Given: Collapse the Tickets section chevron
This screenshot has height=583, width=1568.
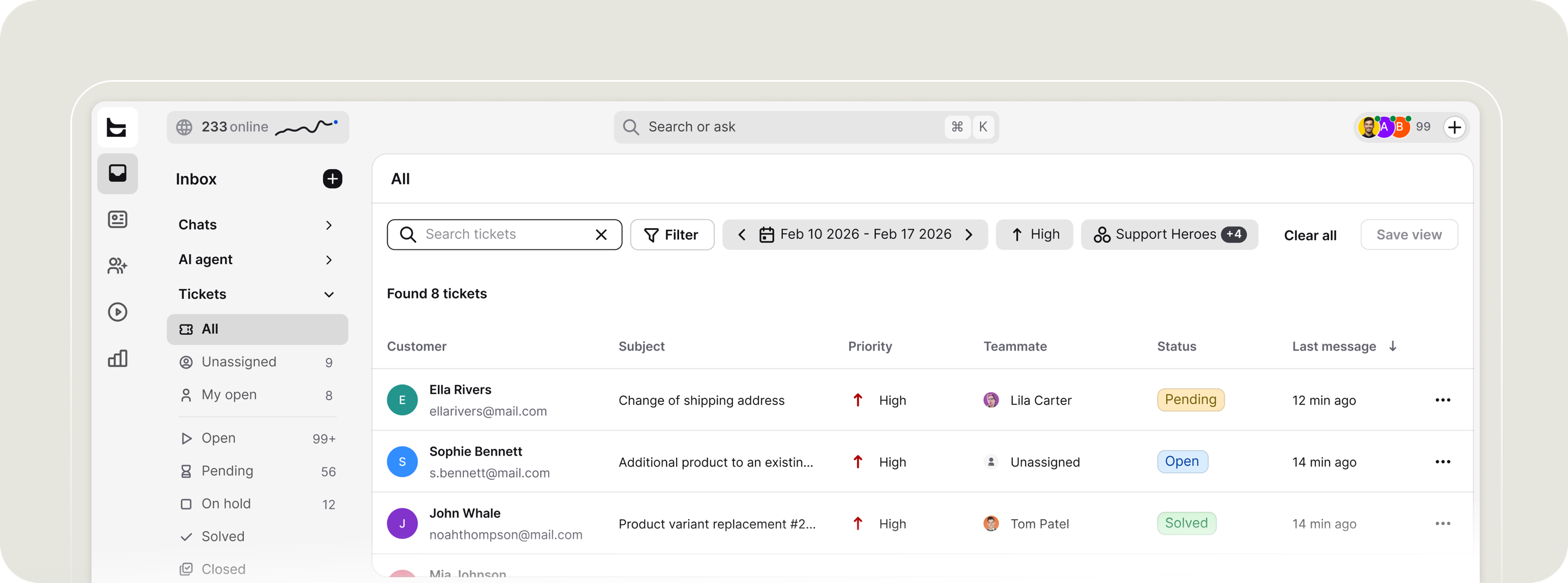Looking at the screenshot, I should (x=329, y=294).
